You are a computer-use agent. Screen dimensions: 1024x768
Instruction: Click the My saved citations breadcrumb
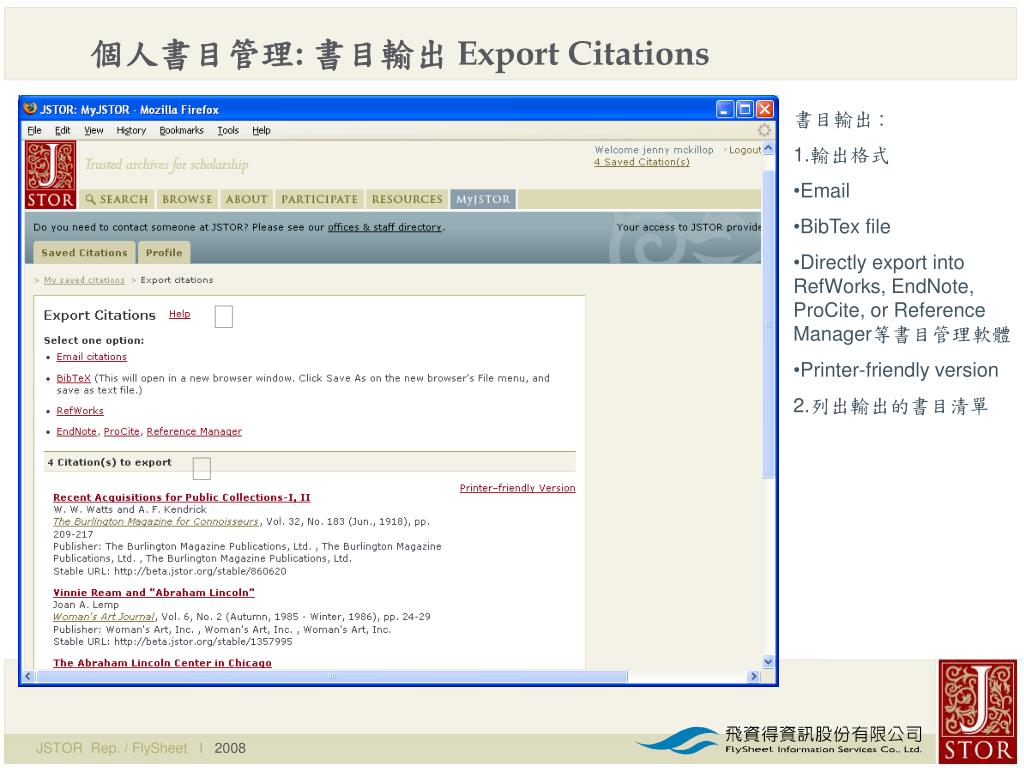point(84,280)
